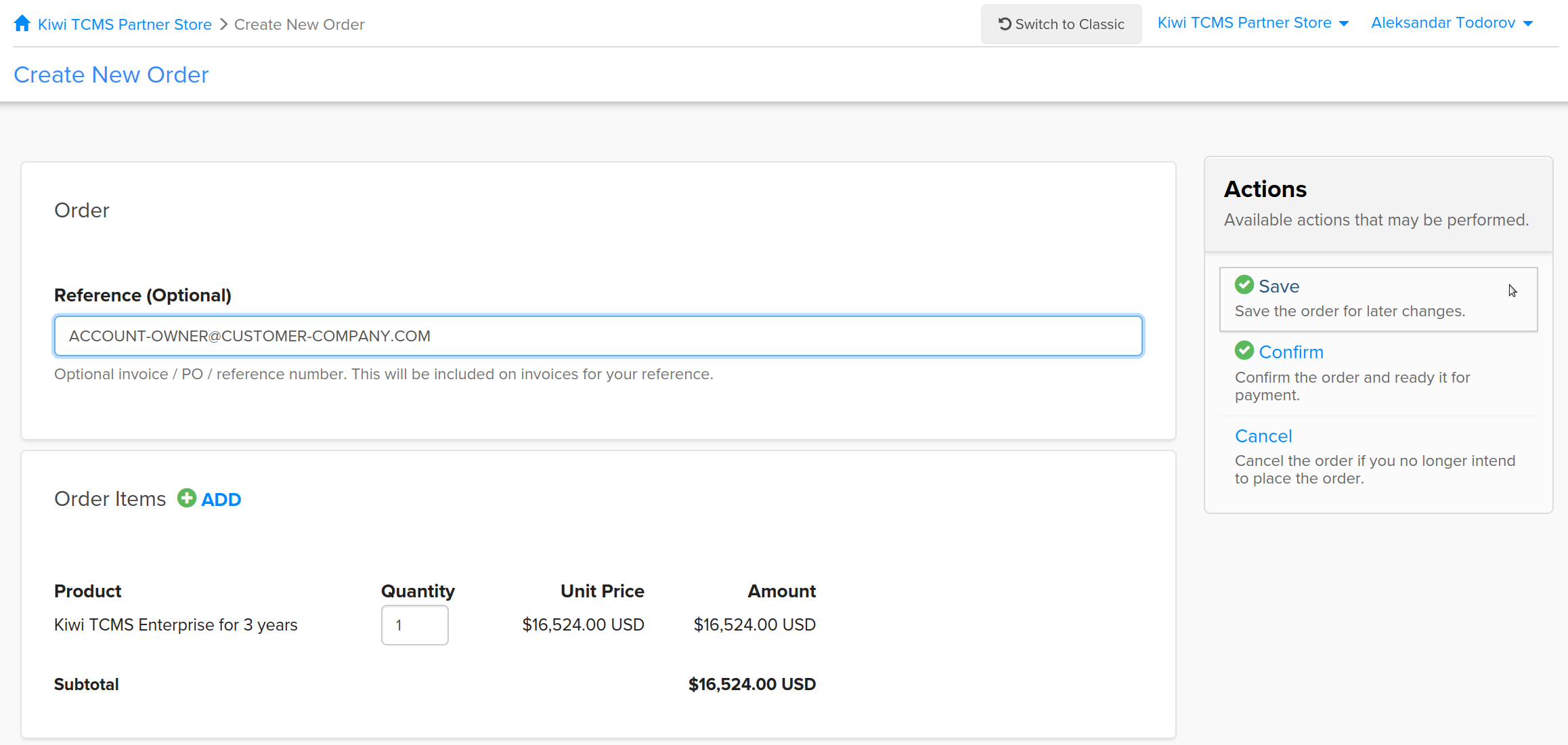
Task: Click 'Confirm the order and ready it' description
Action: (x=1353, y=386)
